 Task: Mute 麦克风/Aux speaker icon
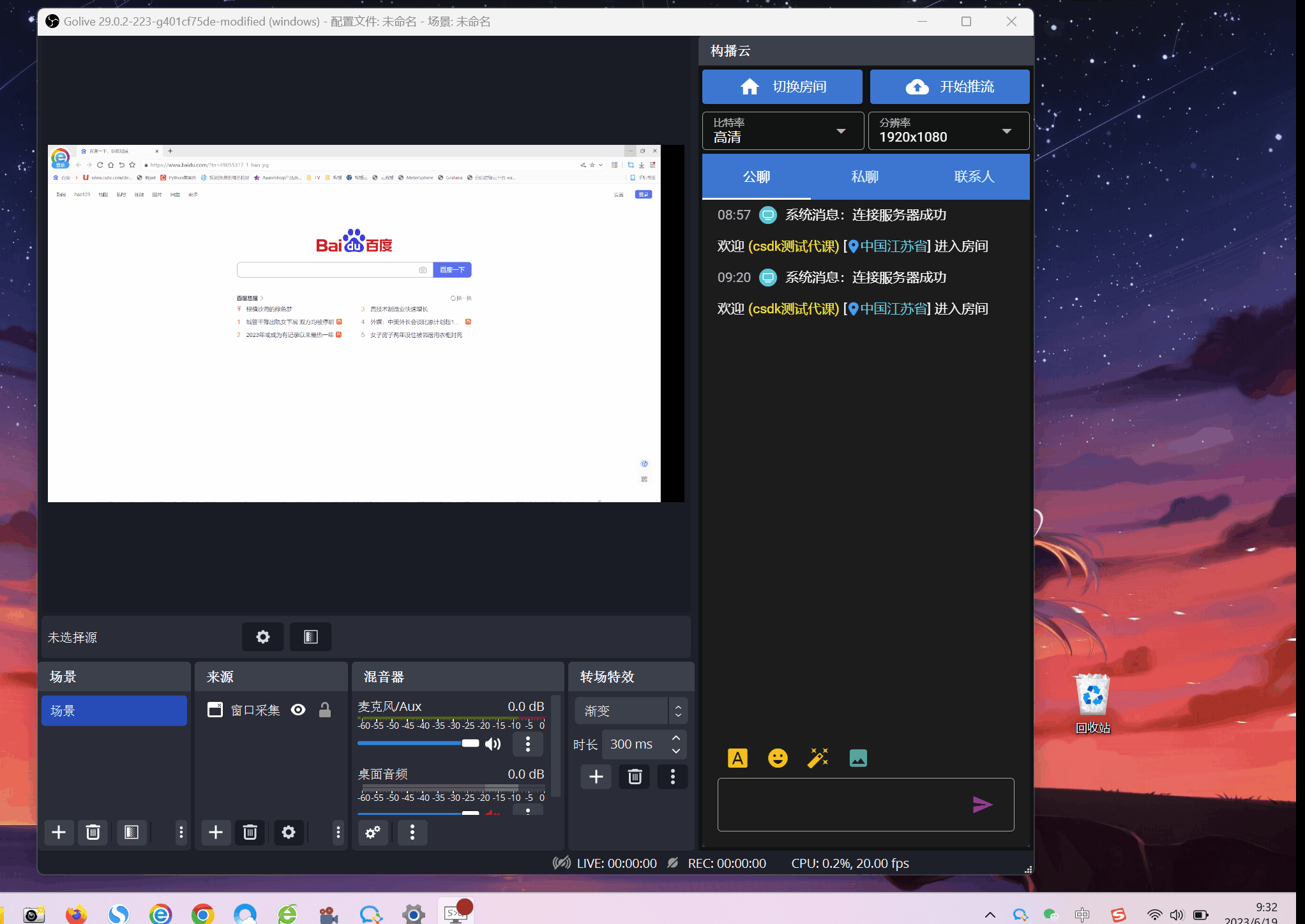[x=493, y=744]
